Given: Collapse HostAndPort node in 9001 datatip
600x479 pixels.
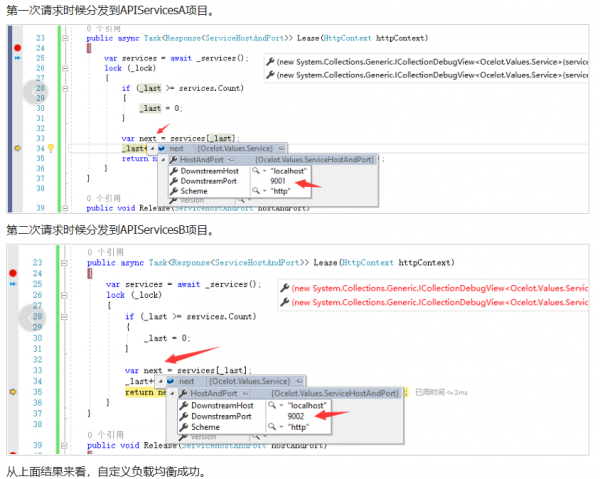Looking at the screenshot, I should [163, 160].
